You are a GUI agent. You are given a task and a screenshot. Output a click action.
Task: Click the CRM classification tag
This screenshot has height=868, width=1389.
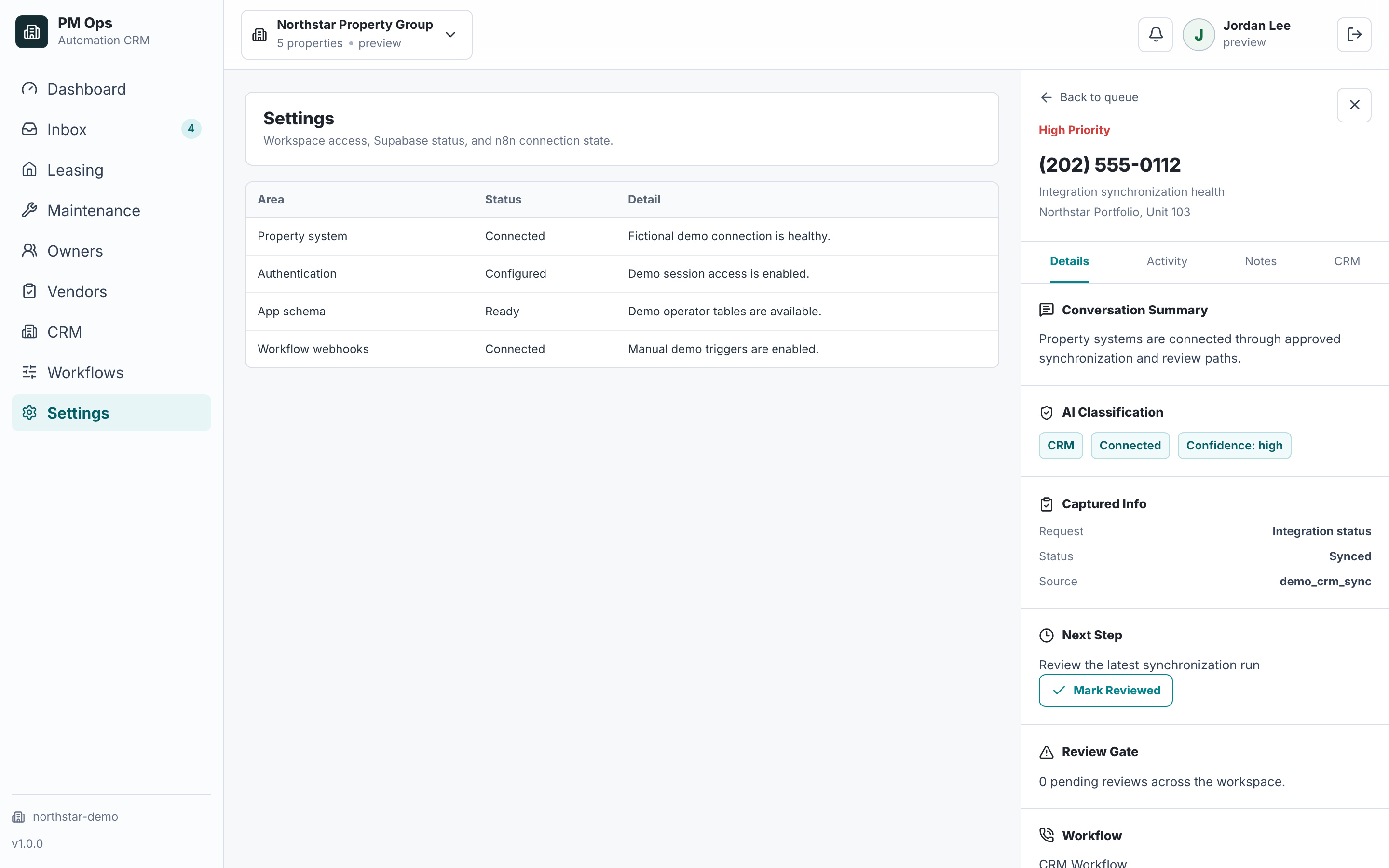pyautogui.click(x=1061, y=446)
